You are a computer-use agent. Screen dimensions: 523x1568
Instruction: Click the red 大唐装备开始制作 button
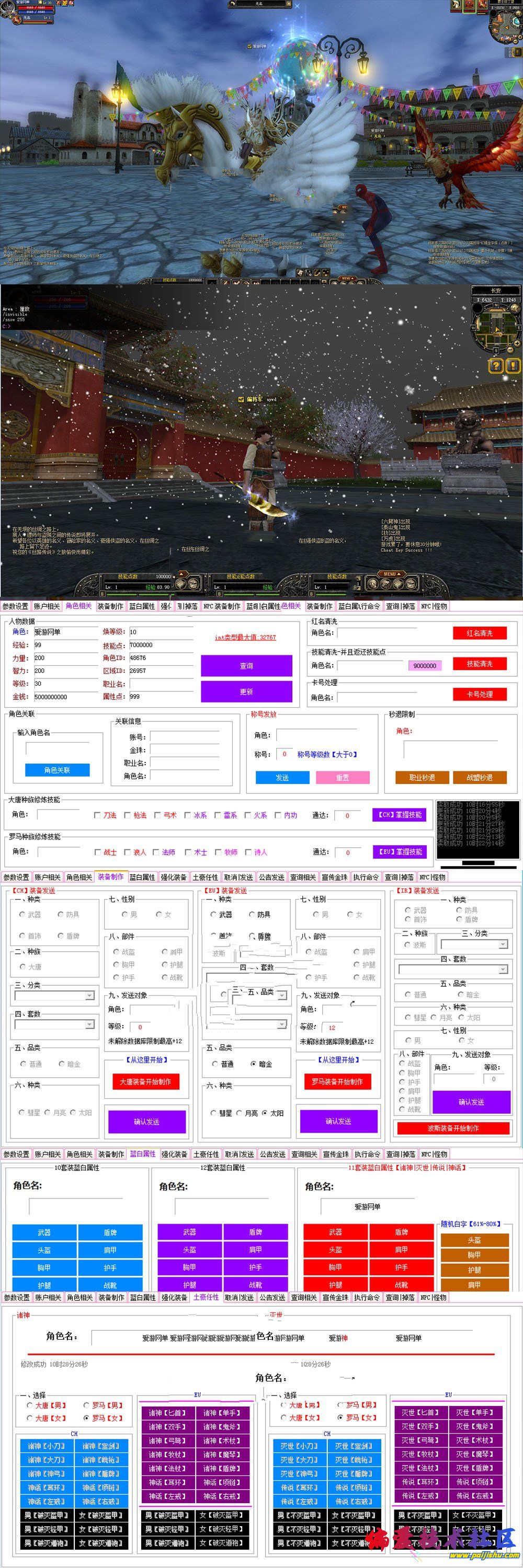(x=145, y=1081)
